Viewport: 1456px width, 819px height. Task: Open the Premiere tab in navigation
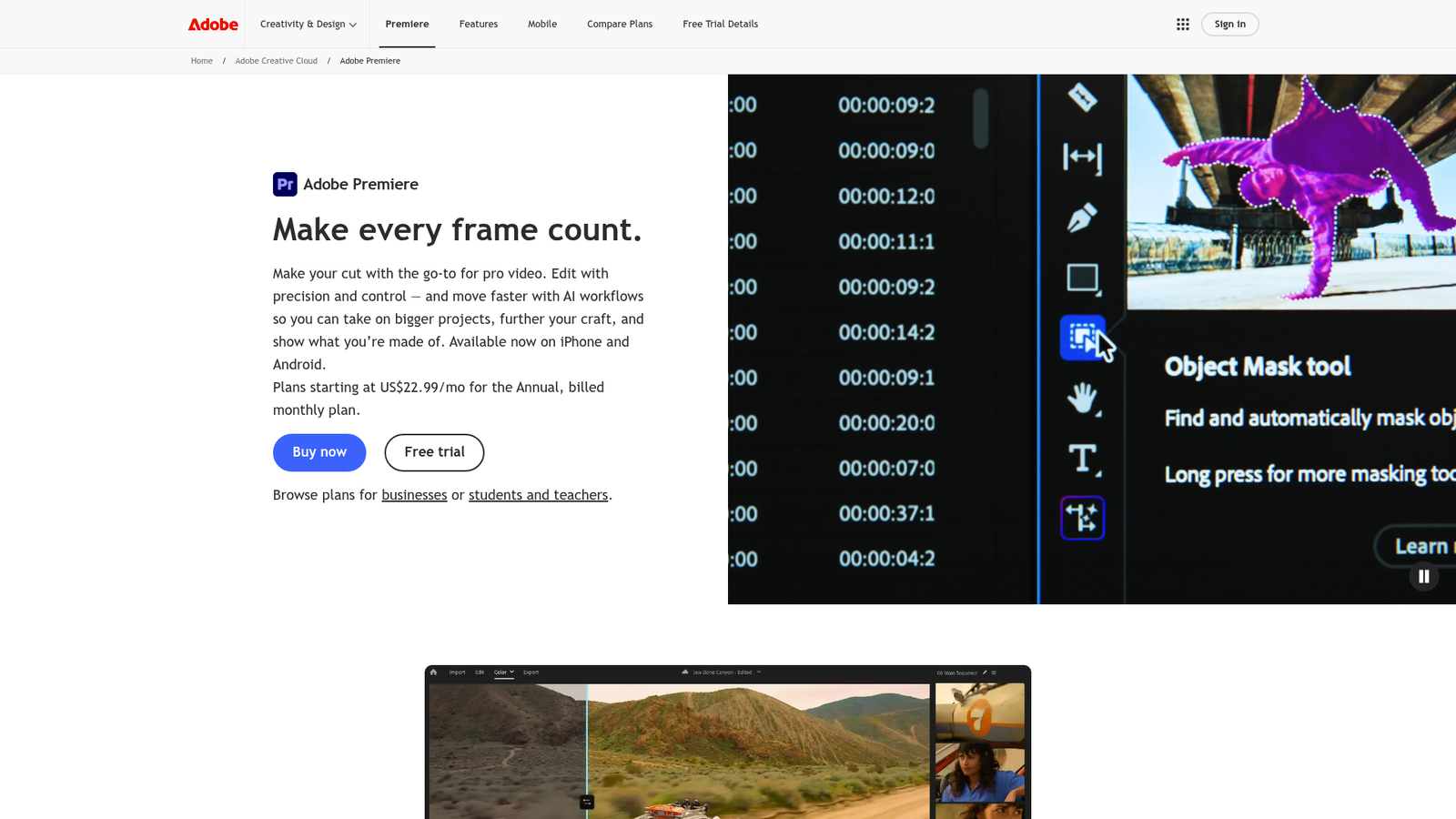pyautogui.click(x=407, y=25)
